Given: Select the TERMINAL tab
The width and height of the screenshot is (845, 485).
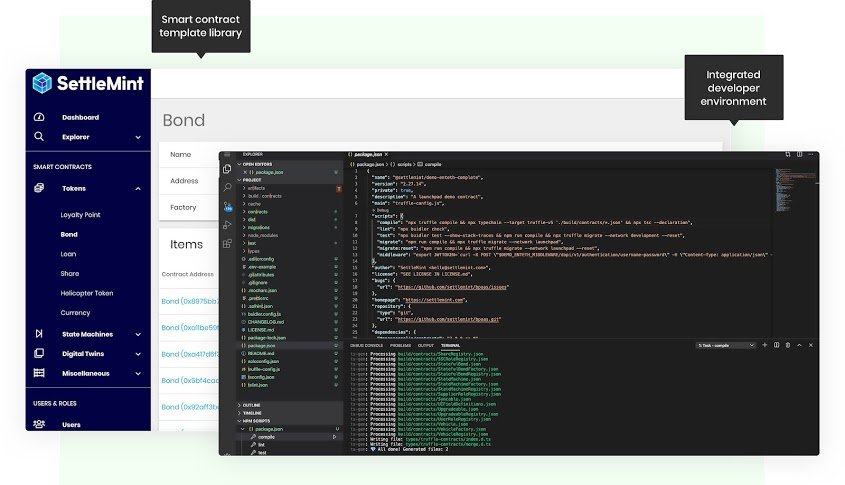Looking at the screenshot, I should click(x=451, y=345).
